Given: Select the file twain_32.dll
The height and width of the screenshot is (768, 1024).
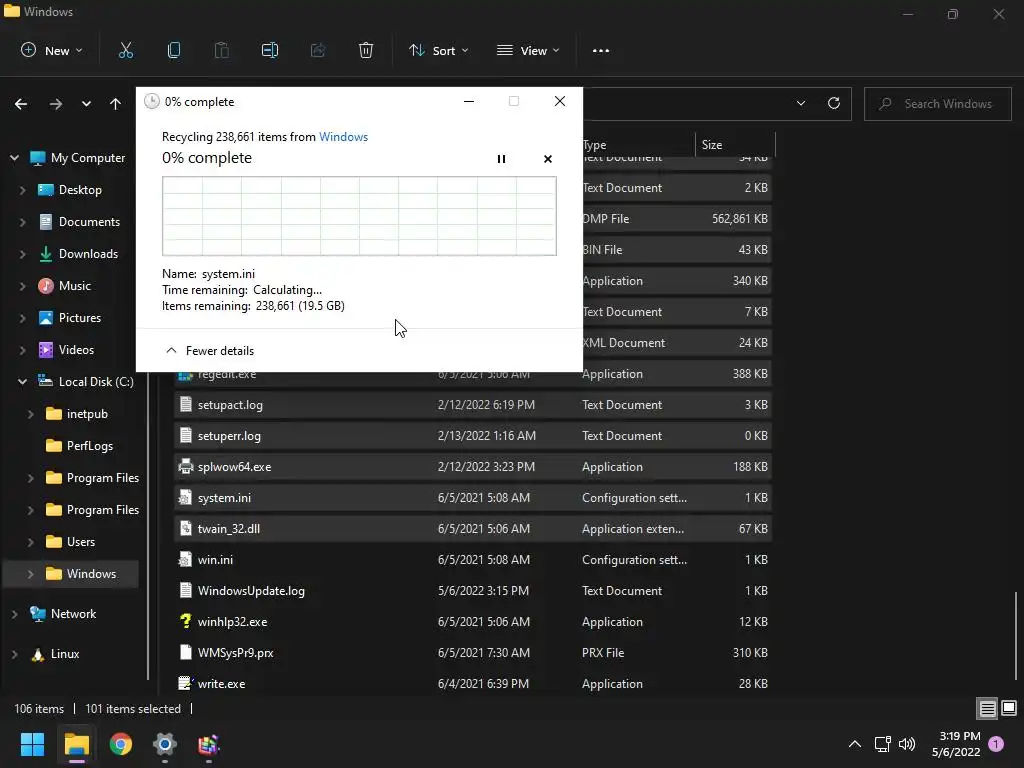Looking at the screenshot, I should [x=473, y=528].
